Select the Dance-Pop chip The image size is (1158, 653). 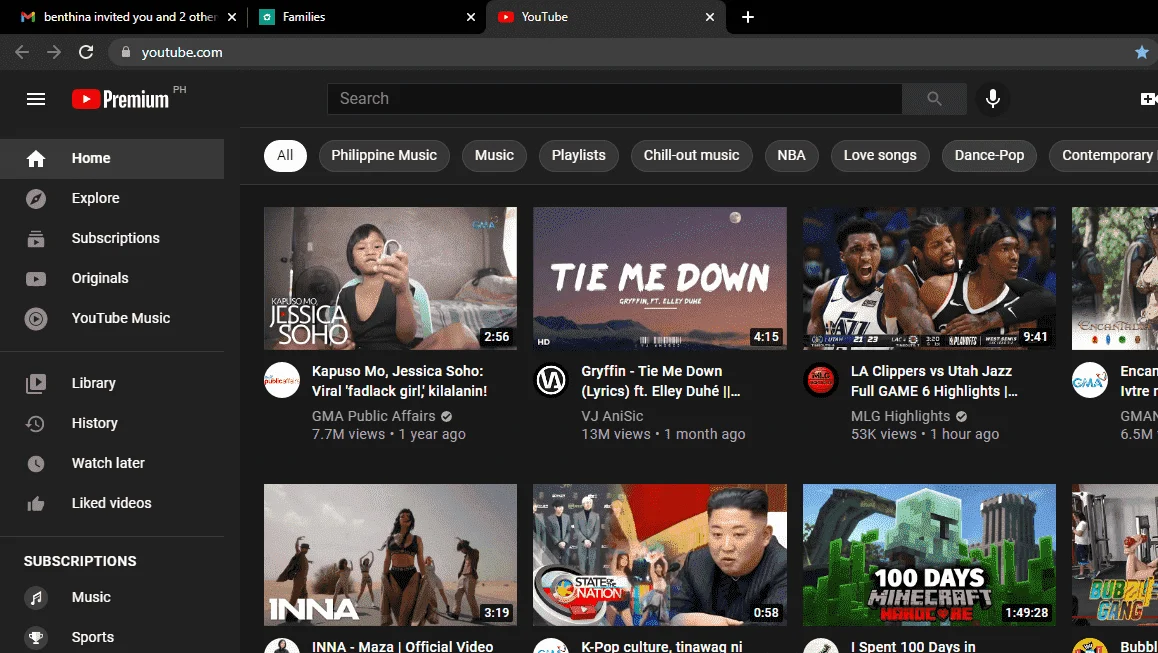point(989,156)
